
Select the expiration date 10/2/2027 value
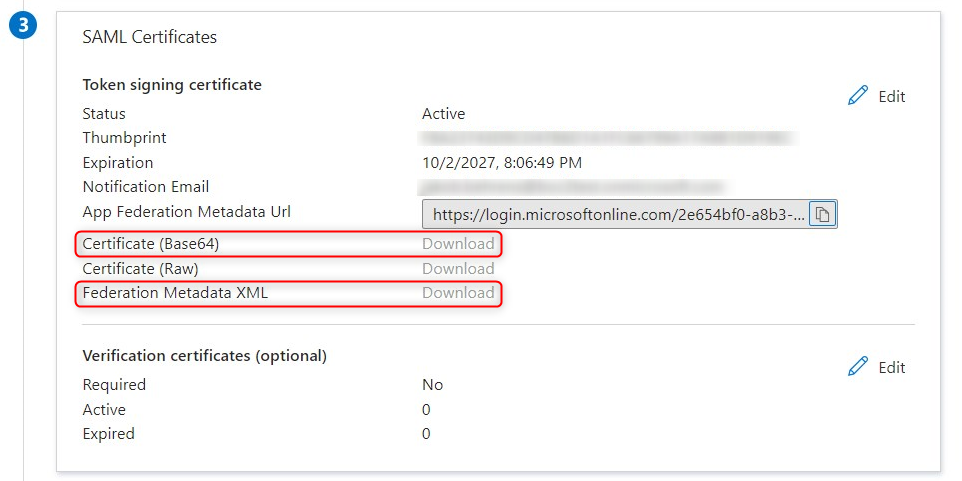point(502,162)
